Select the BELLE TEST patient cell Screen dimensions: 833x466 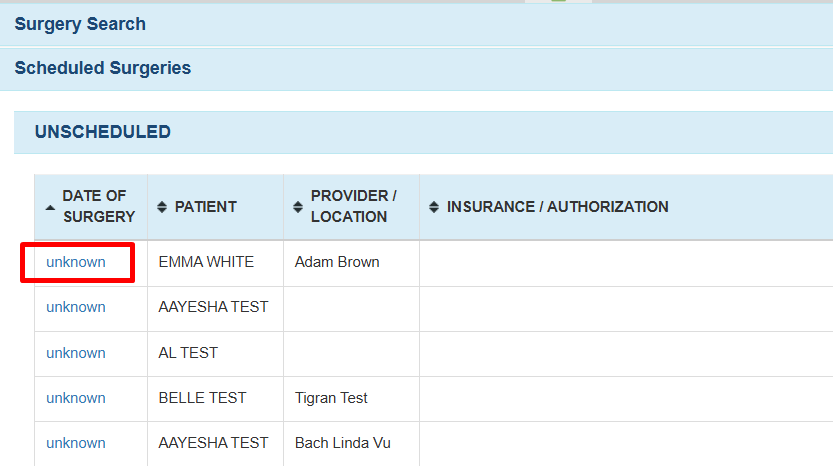coord(202,398)
